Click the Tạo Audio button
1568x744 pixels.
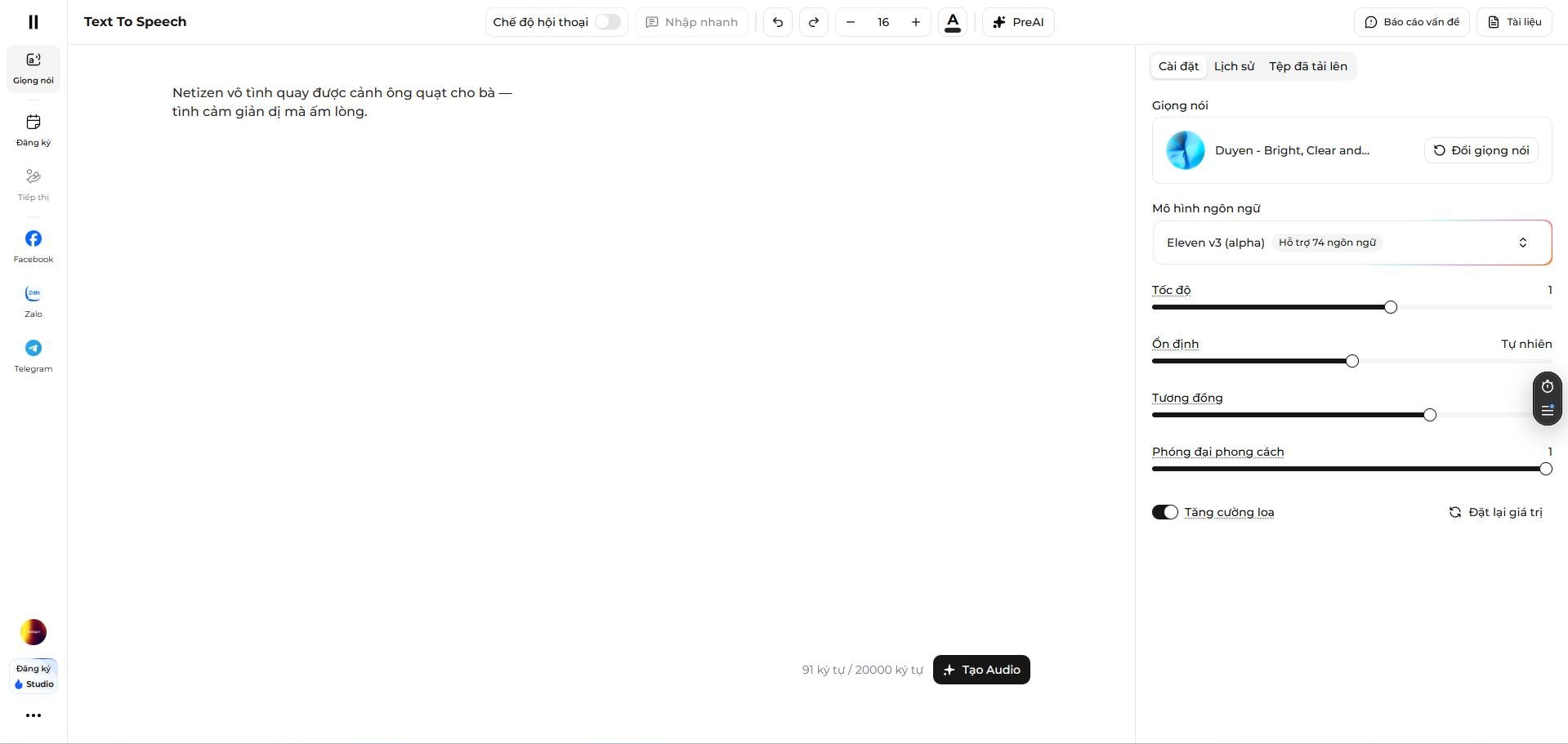click(981, 669)
